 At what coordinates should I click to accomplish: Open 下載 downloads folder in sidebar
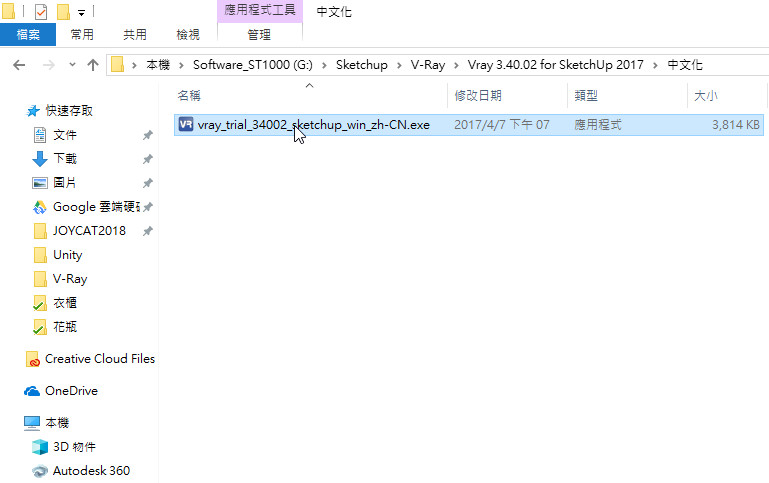click(x=65, y=158)
